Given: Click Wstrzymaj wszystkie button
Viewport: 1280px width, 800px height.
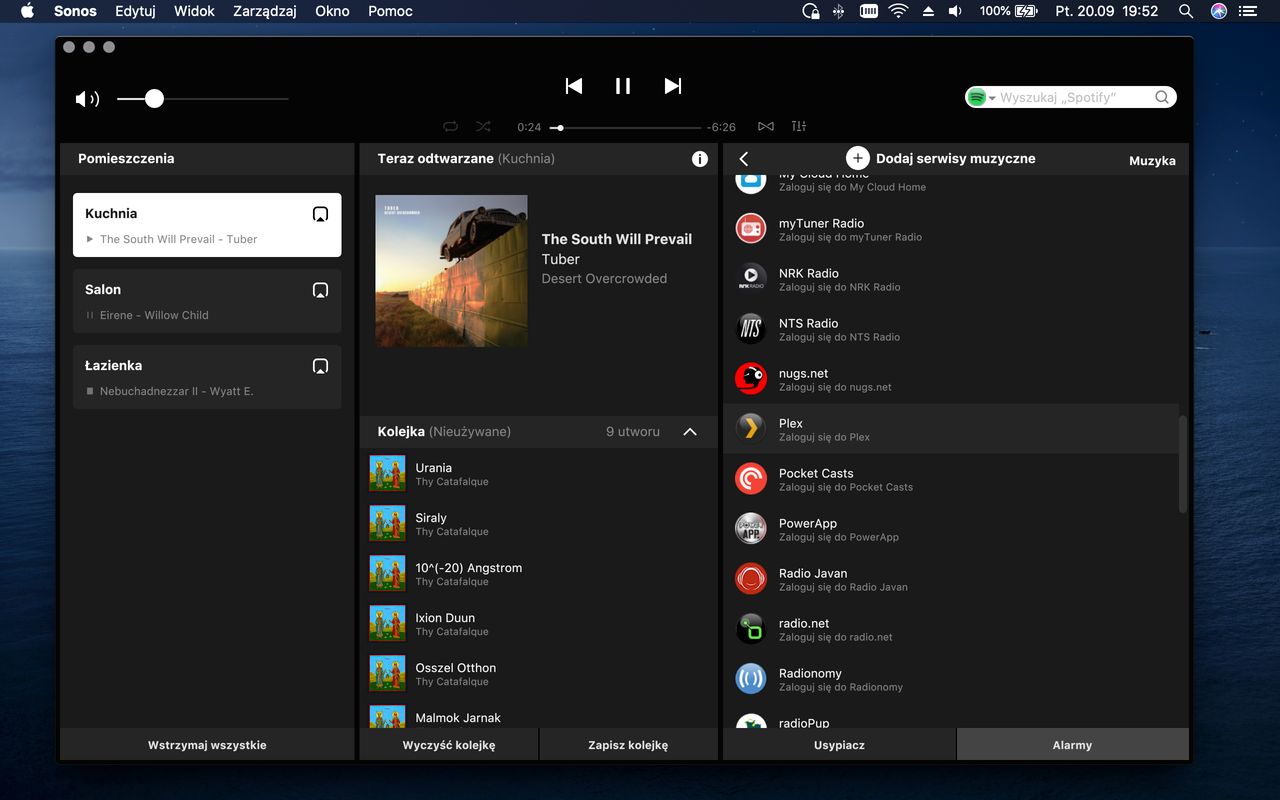Looking at the screenshot, I should 207,745.
